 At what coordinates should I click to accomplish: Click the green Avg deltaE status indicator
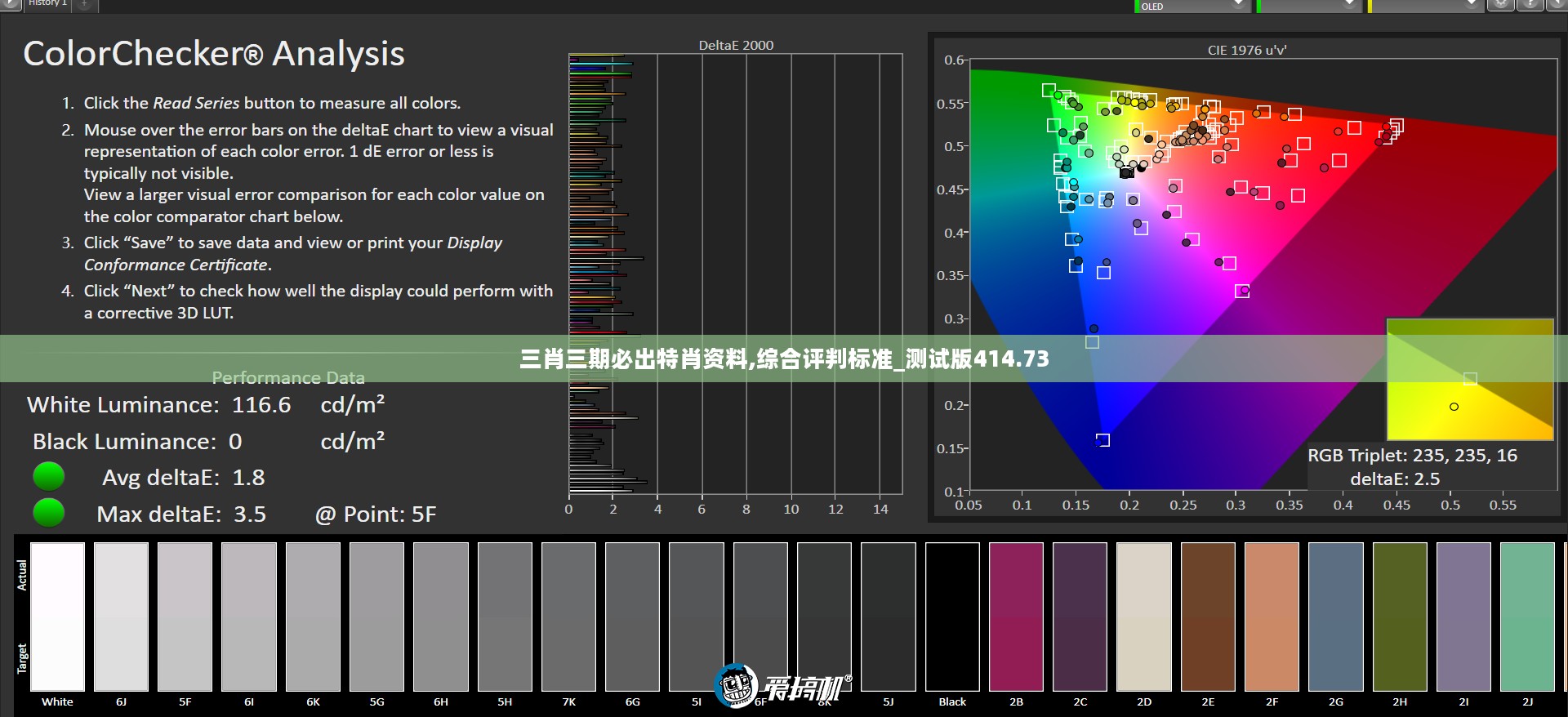click(x=48, y=476)
